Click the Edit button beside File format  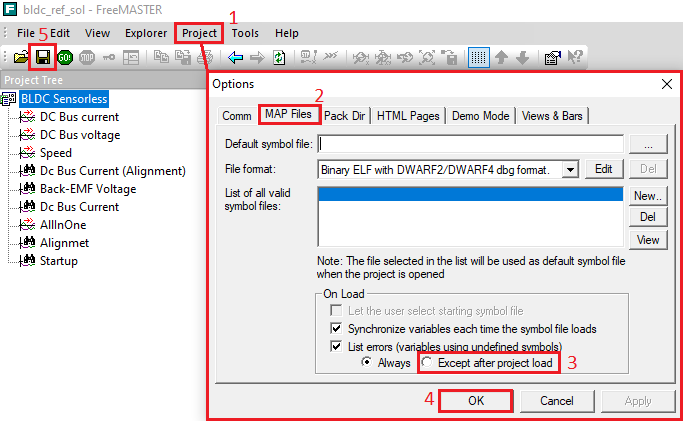tap(604, 169)
